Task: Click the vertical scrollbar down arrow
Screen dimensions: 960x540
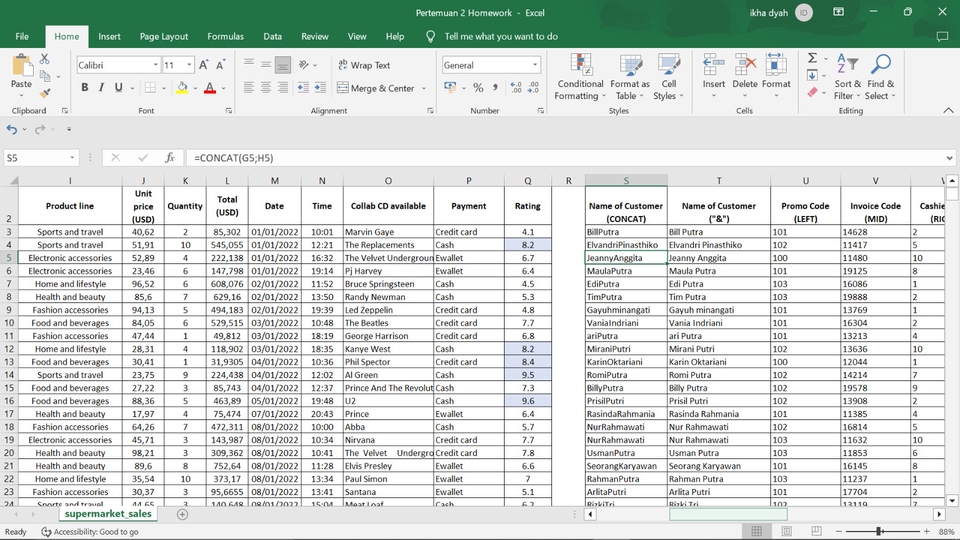Action: 952,500
